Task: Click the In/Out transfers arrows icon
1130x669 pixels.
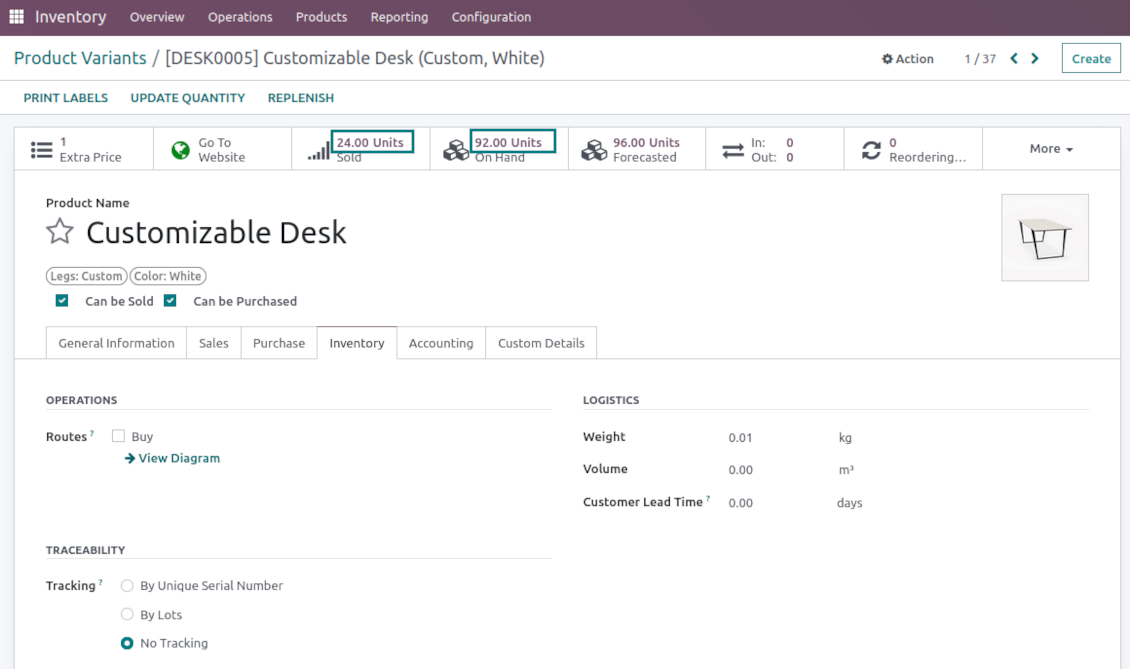Action: click(733, 150)
